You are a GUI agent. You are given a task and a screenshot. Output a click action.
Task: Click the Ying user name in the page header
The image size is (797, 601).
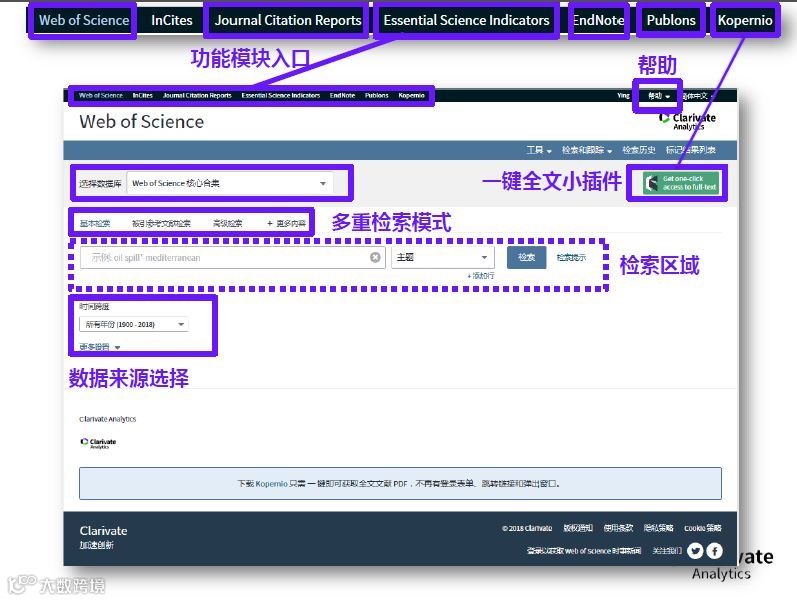click(623, 96)
